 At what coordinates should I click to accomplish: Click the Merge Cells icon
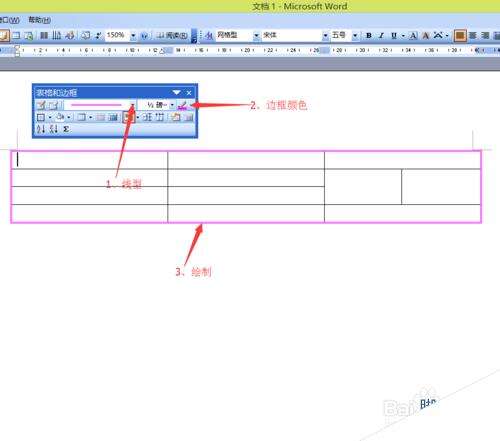click(101, 117)
